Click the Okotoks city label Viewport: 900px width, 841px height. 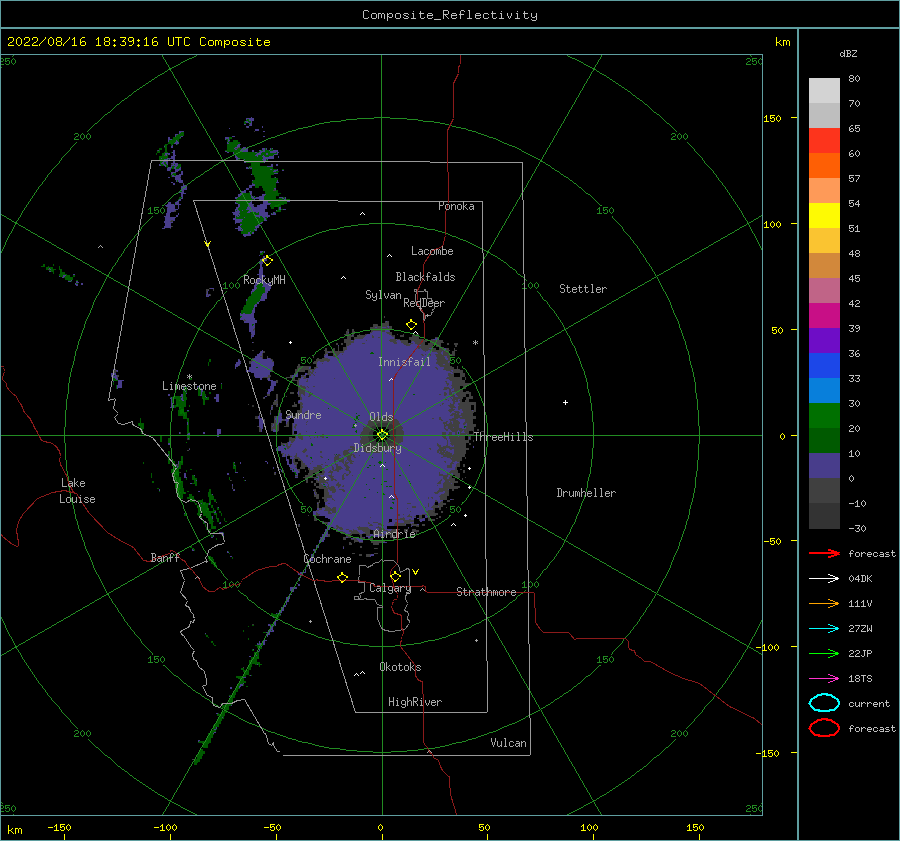(400, 666)
